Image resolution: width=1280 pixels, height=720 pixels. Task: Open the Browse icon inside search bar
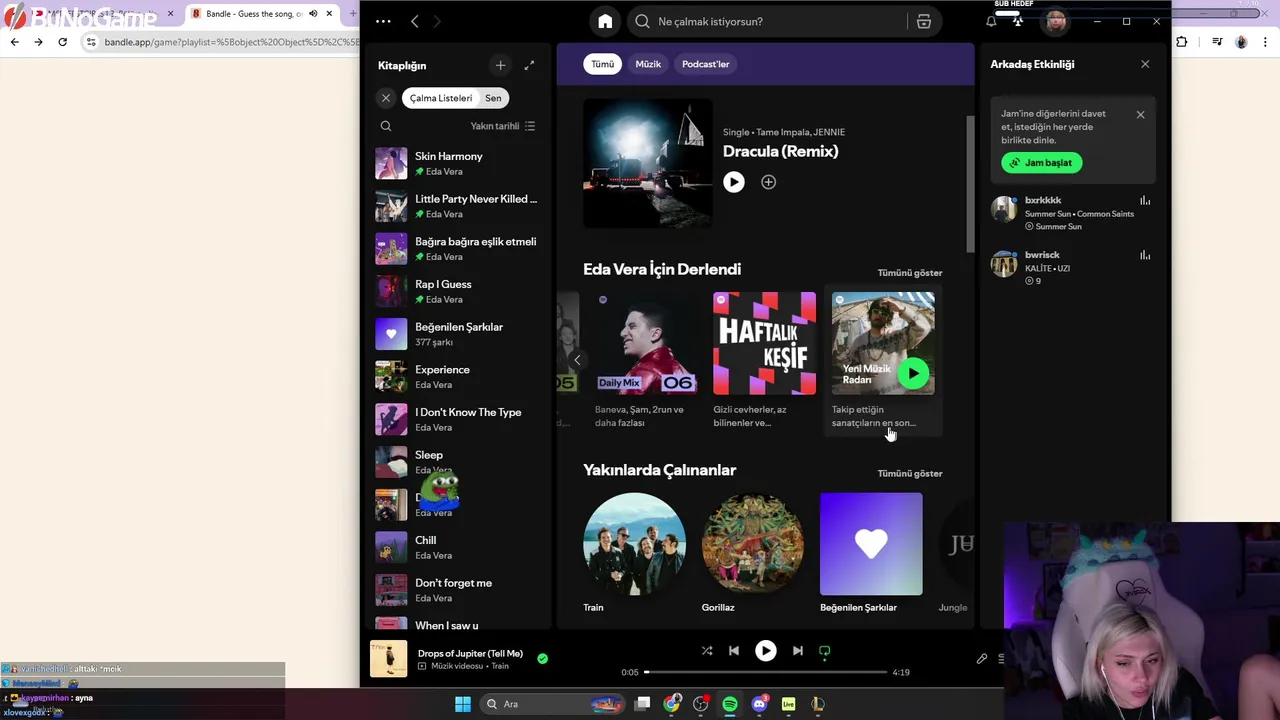pos(923,21)
